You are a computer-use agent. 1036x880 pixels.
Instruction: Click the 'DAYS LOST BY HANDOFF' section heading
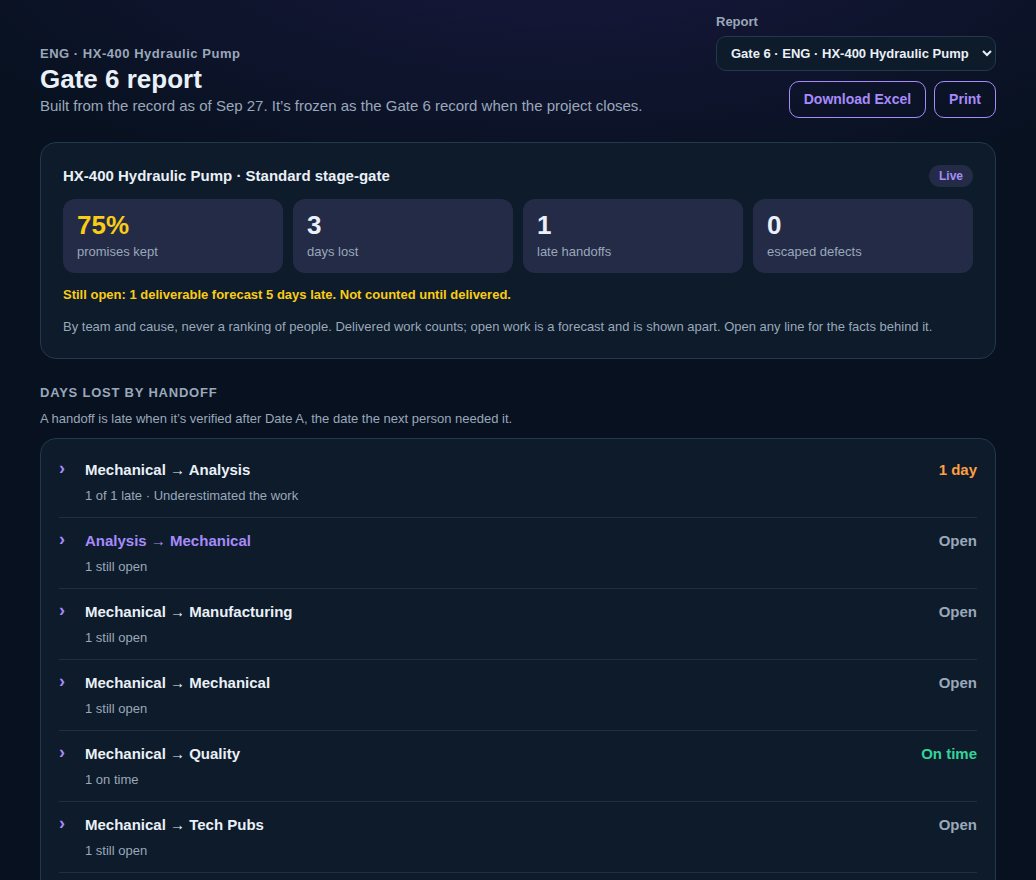pos(128,392)
